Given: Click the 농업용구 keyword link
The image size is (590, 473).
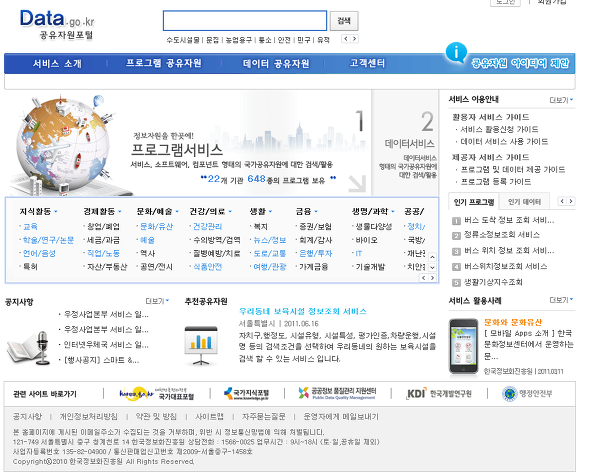Looking at the screenshot, I should click(x=239, y=40).
